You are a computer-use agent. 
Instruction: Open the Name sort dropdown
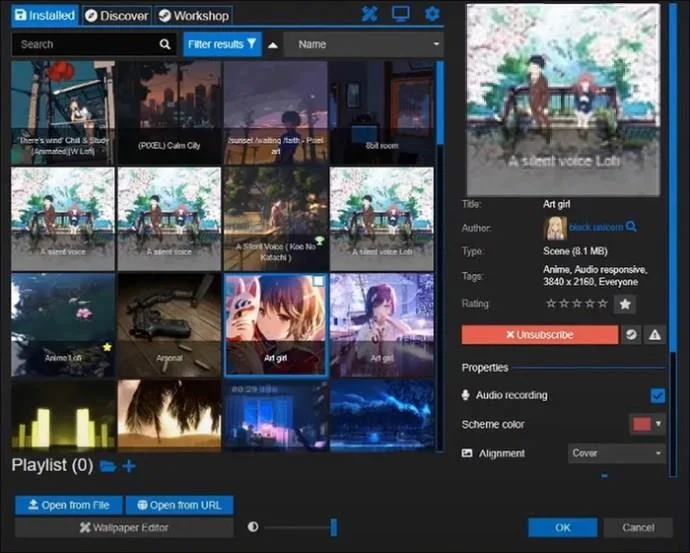point(363,44)
